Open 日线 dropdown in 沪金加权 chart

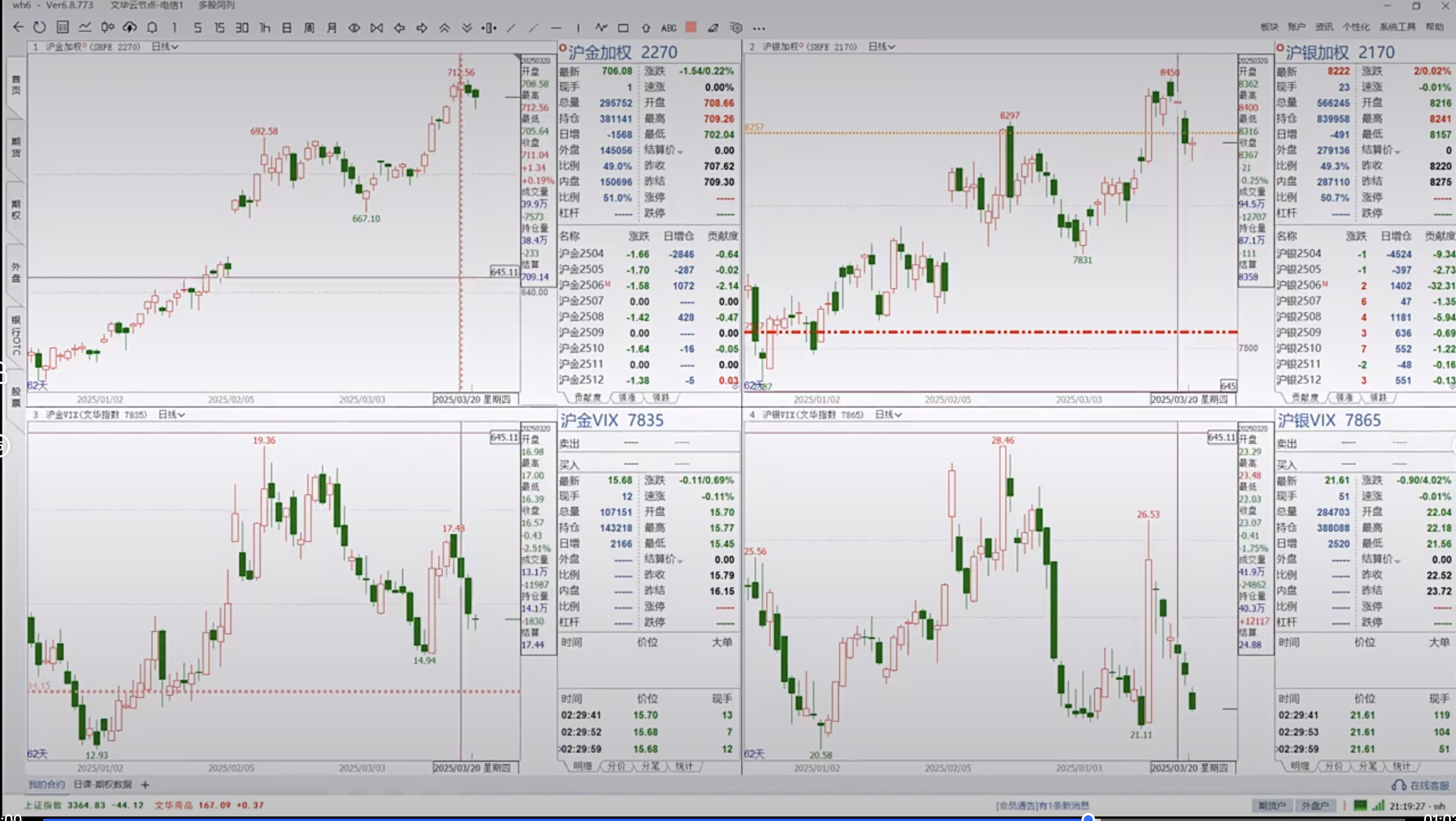point(165,47)
